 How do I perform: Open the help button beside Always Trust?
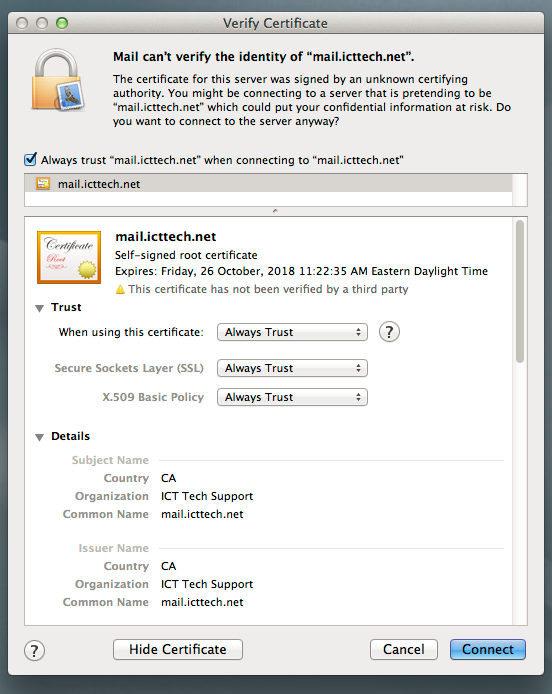pyautogui.click(x=389, y=332)
